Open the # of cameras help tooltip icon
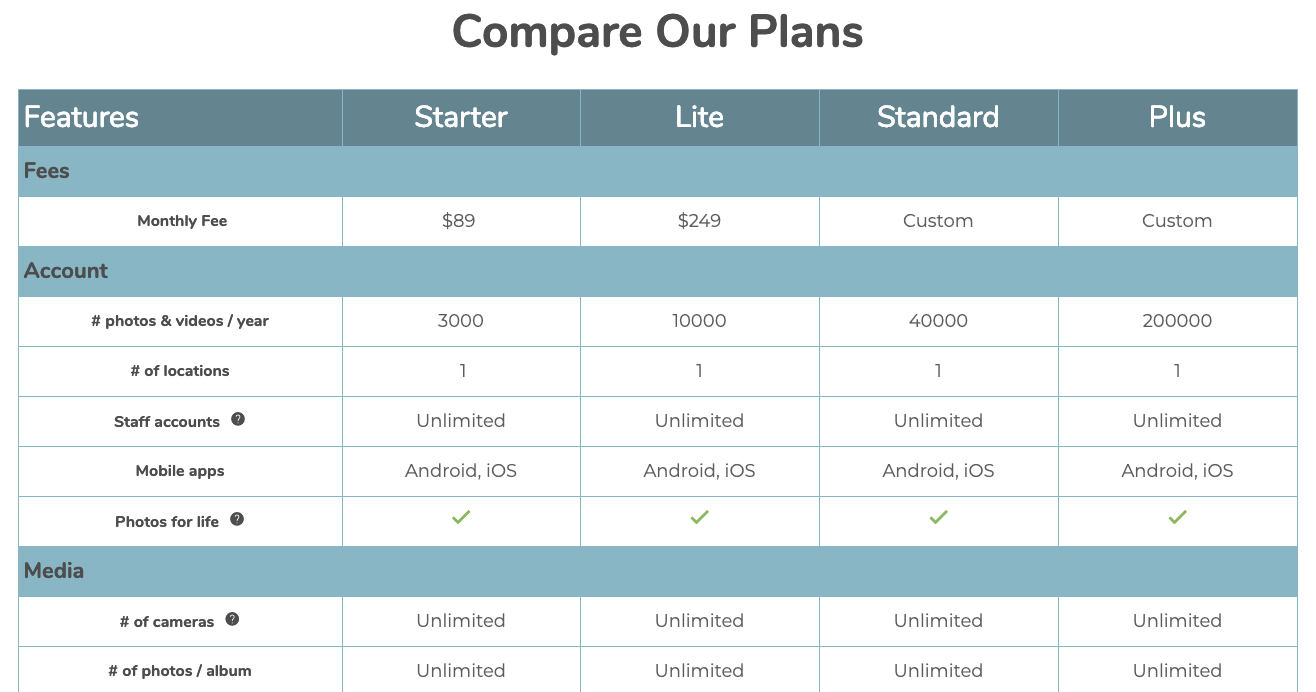The image size is (1316, 692). click(x=232, y=619)
